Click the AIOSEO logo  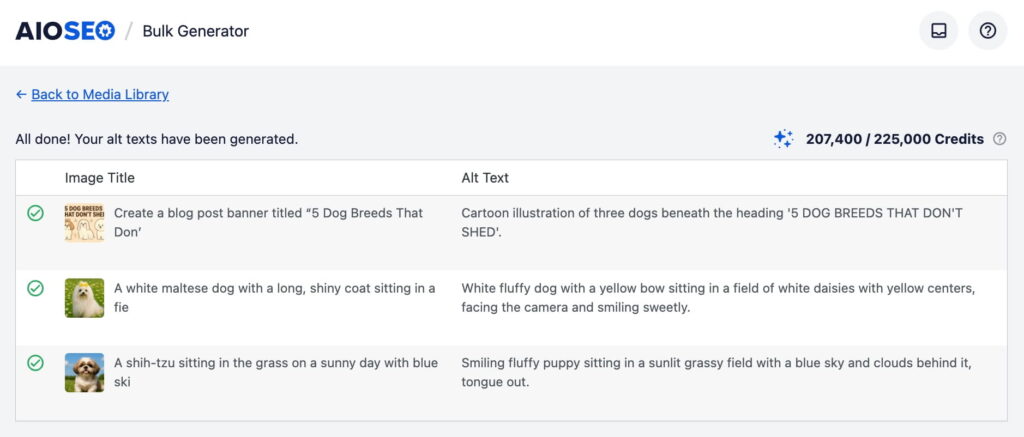click(65, 31)
